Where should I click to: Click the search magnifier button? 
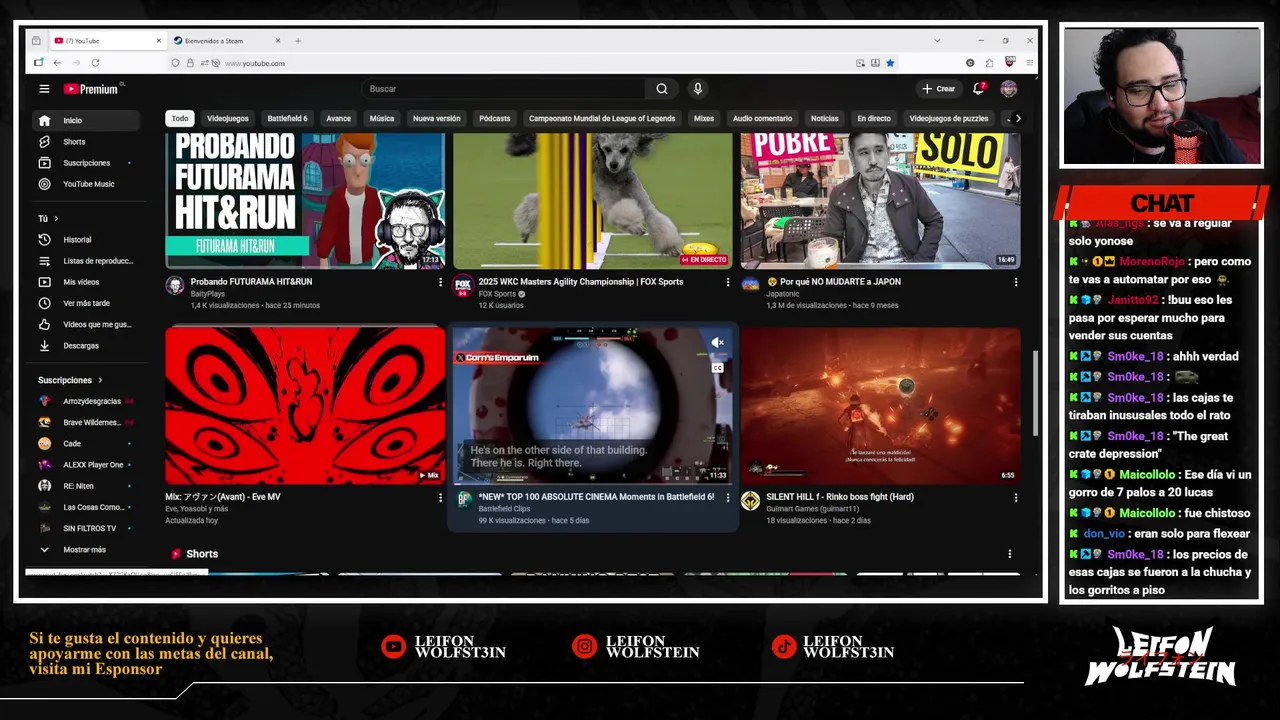click(x=661, y=89)
